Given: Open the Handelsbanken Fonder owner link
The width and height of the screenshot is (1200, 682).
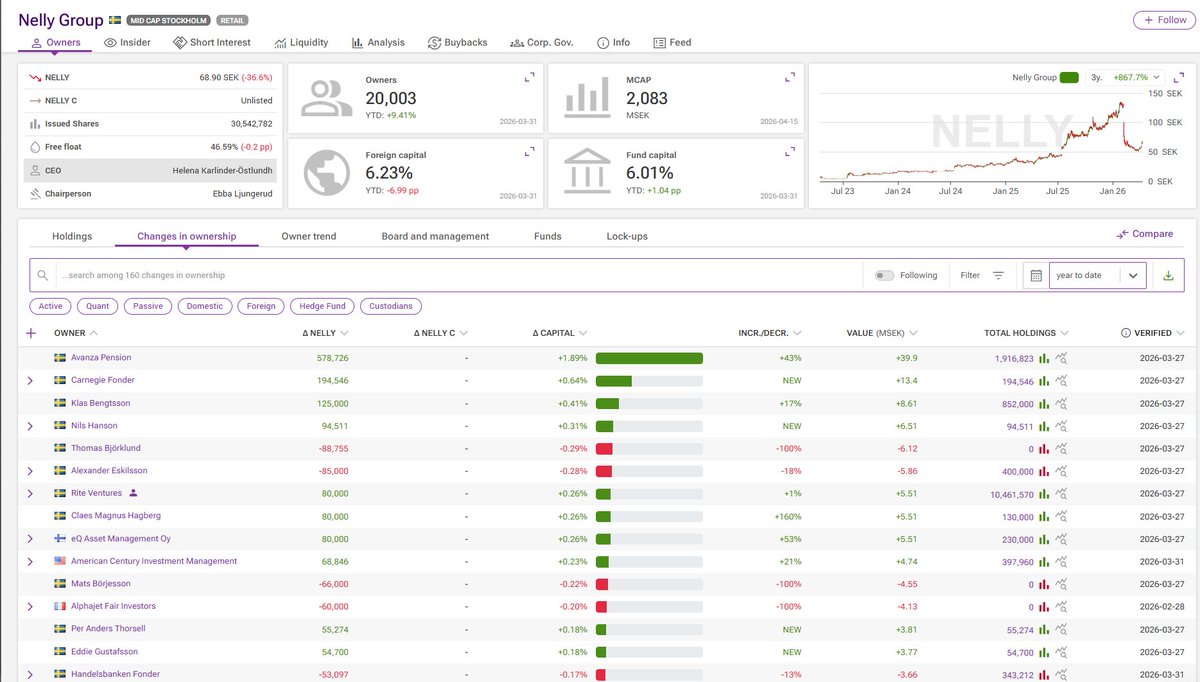Looking at the screenshot, I should click(x=115, y=675).
